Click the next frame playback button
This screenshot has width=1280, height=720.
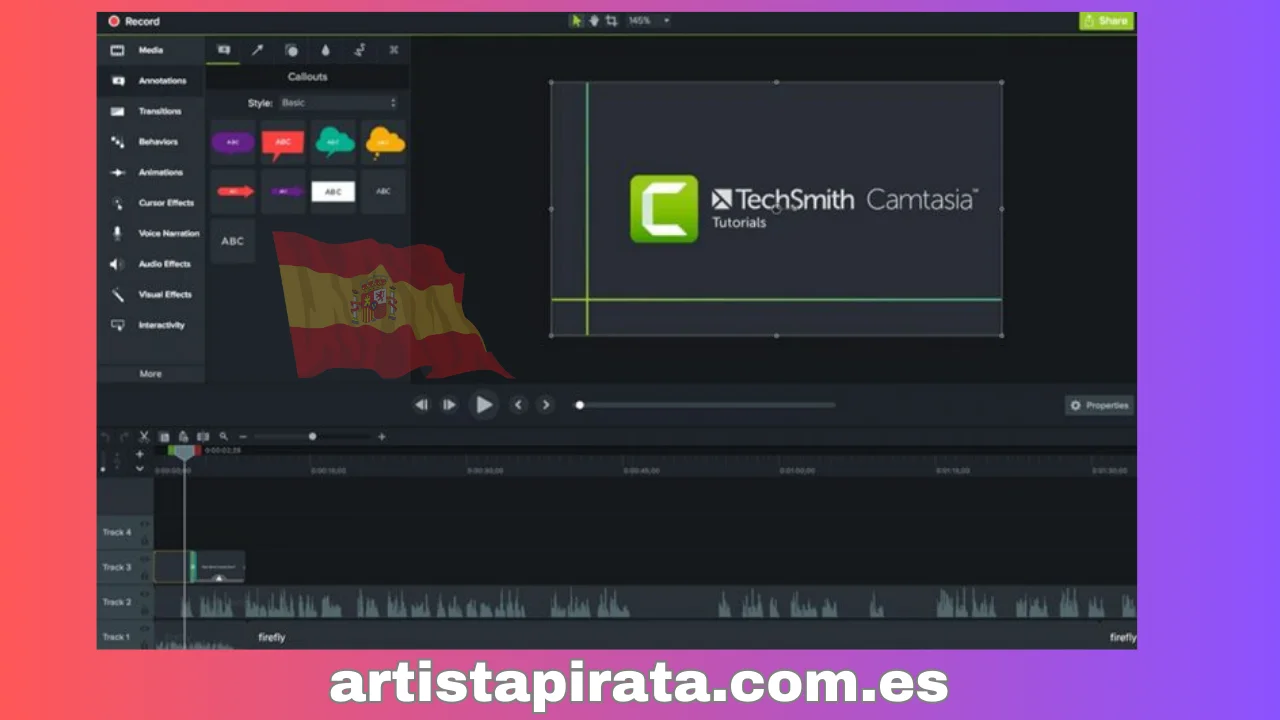[449, 405]
